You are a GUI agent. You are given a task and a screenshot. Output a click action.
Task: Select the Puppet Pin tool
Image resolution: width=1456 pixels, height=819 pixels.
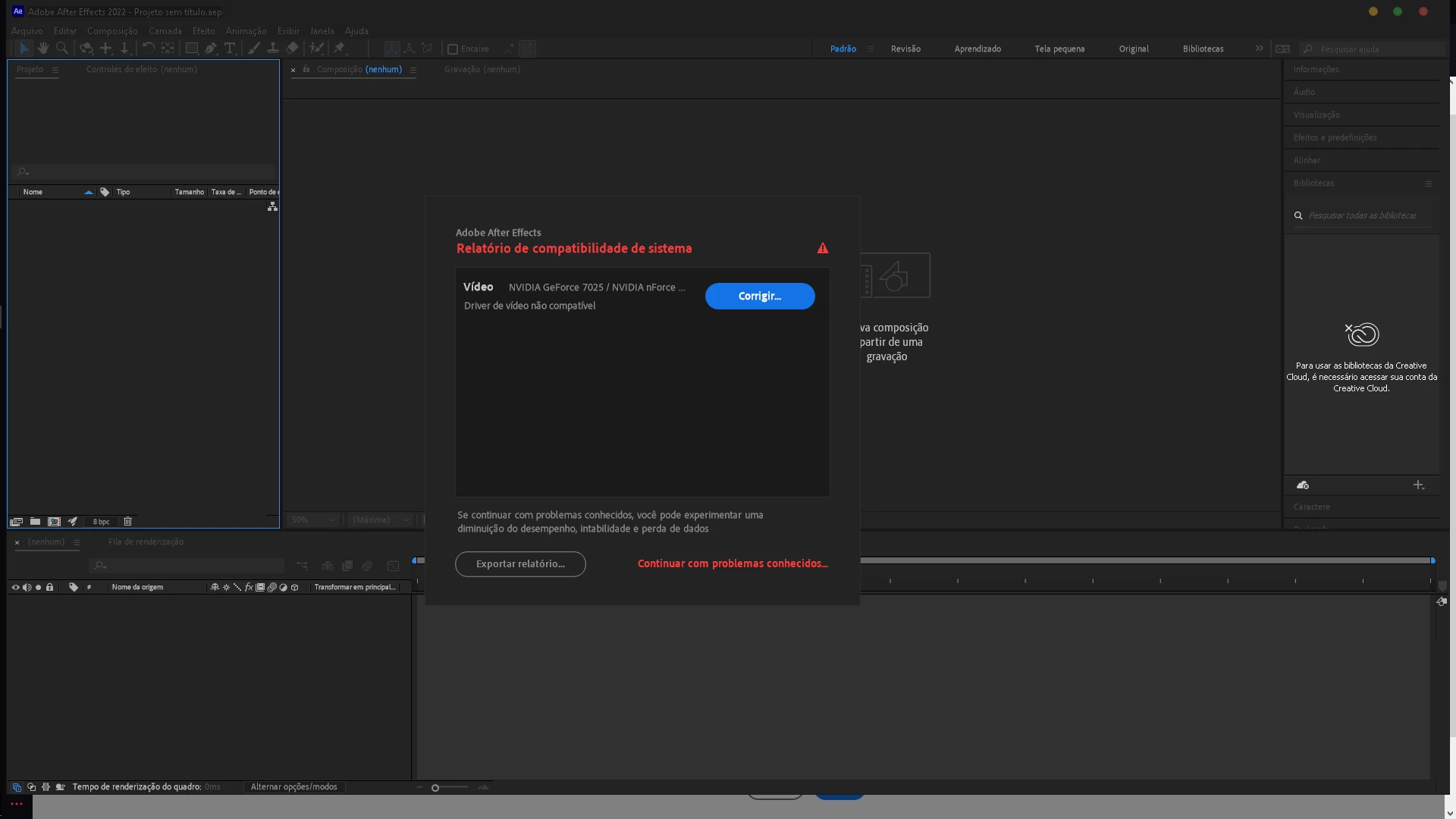tap(340, 49)
